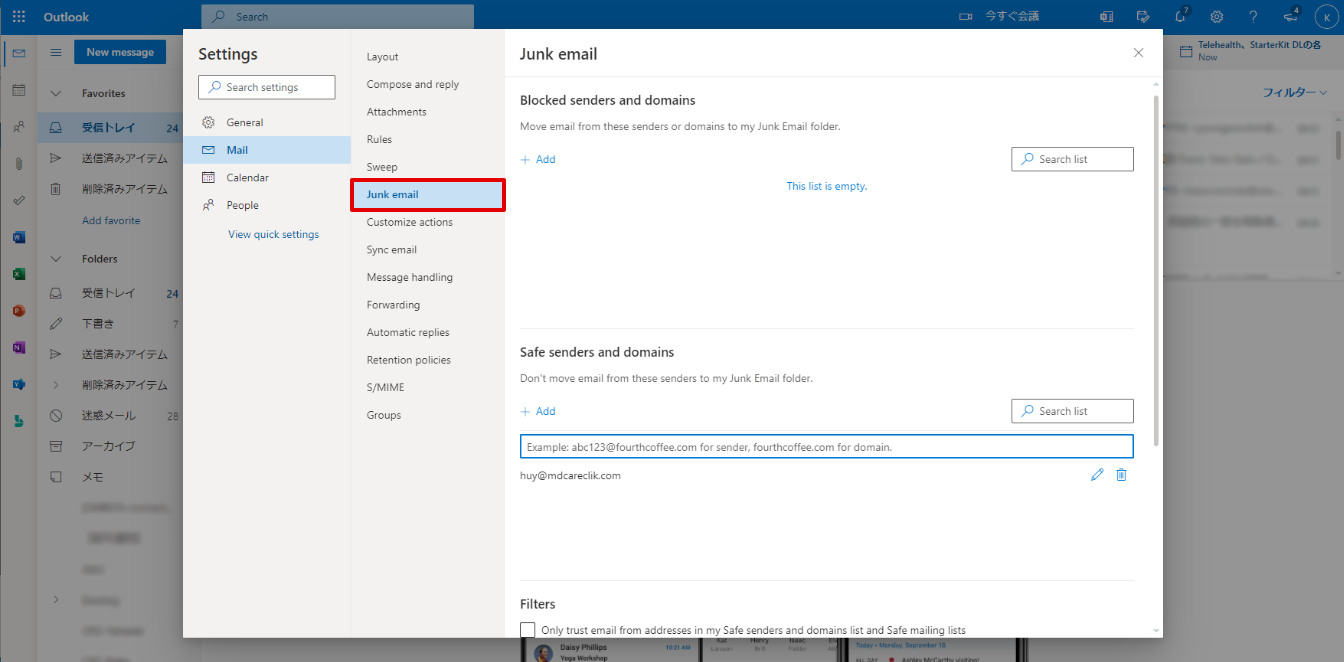1344x662 pixels.
Task: Click View quick settings link
Action: tap(273, 234)
